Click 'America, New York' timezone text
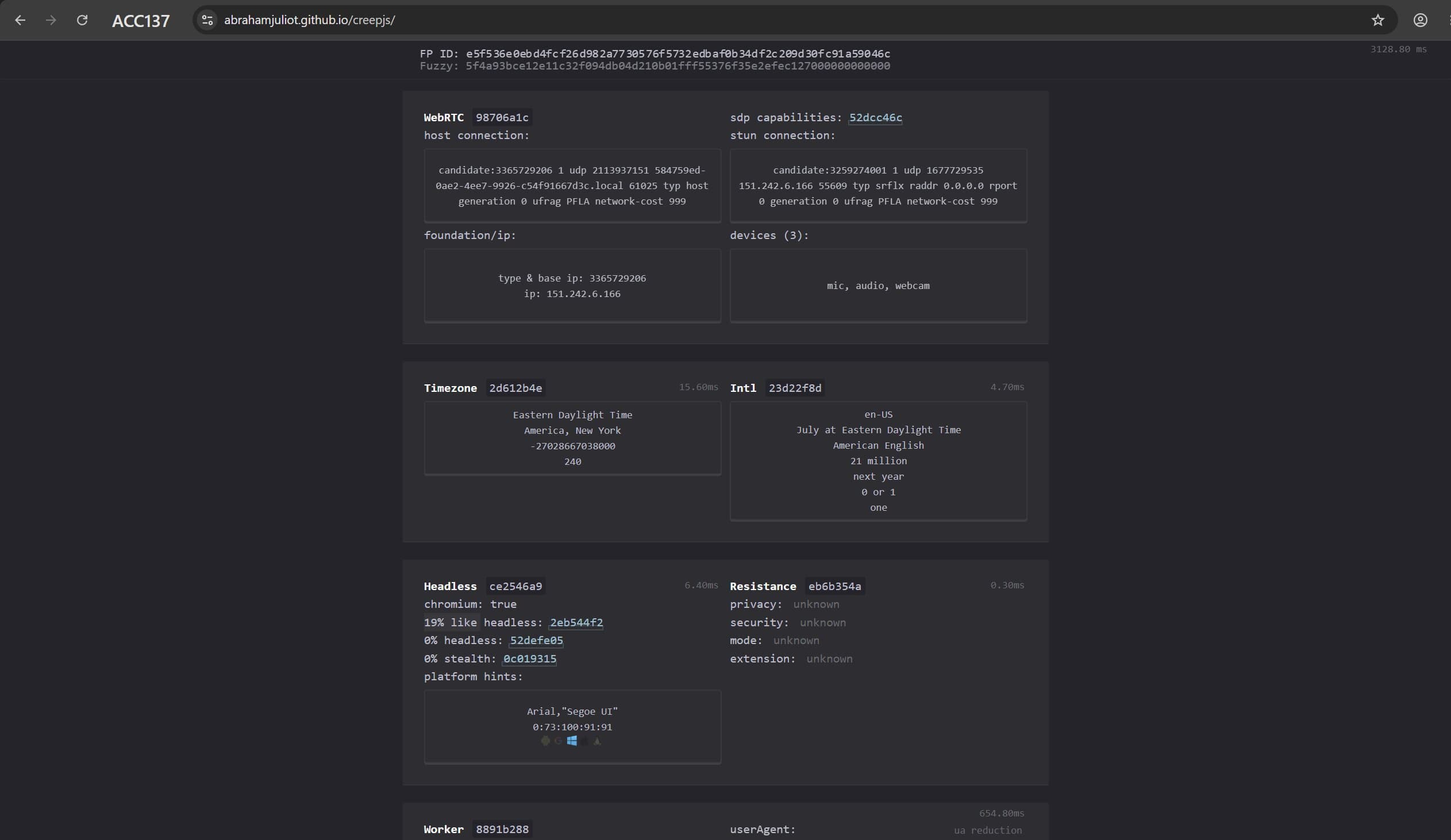Screen dimensions: 1451x840 coord(572,430)
